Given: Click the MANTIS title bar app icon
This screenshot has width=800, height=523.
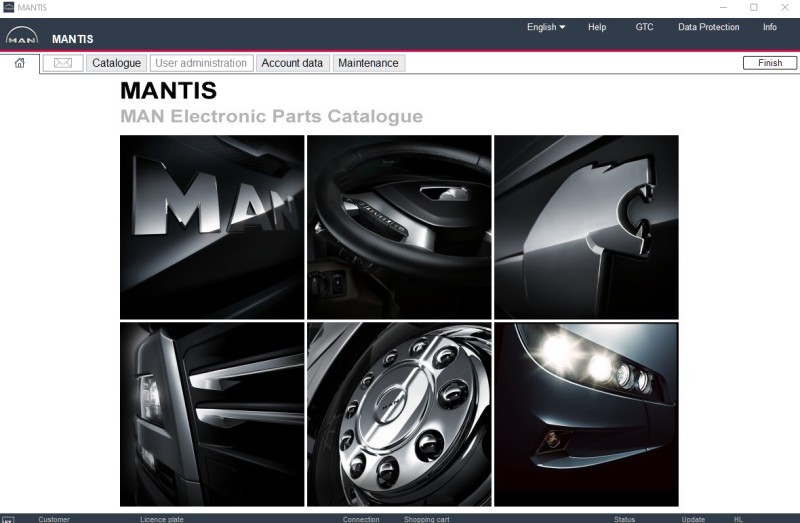Looking at the screenshot, I should pyautogui.click(x=9, y=7).
